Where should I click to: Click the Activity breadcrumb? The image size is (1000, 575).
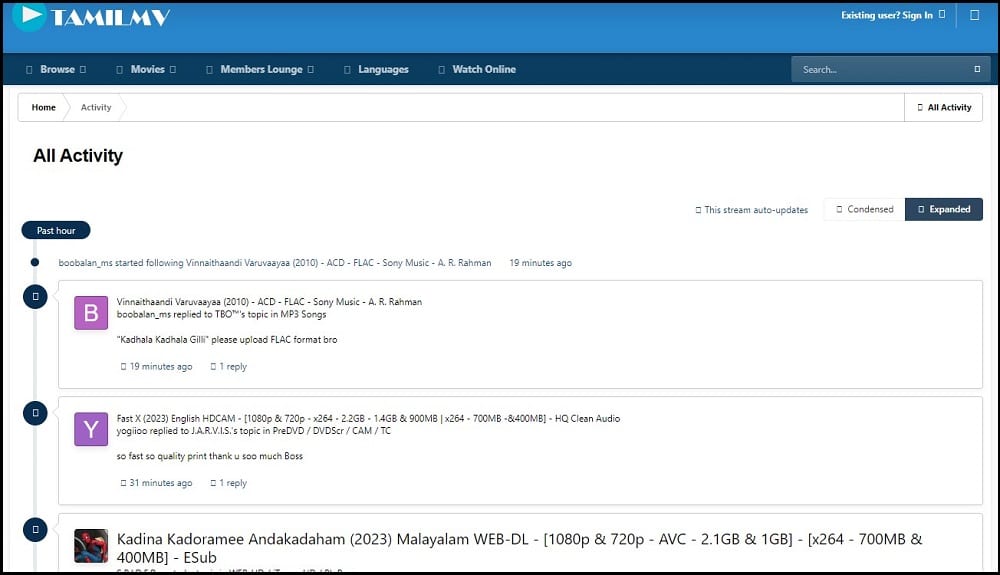coord(96,107)
